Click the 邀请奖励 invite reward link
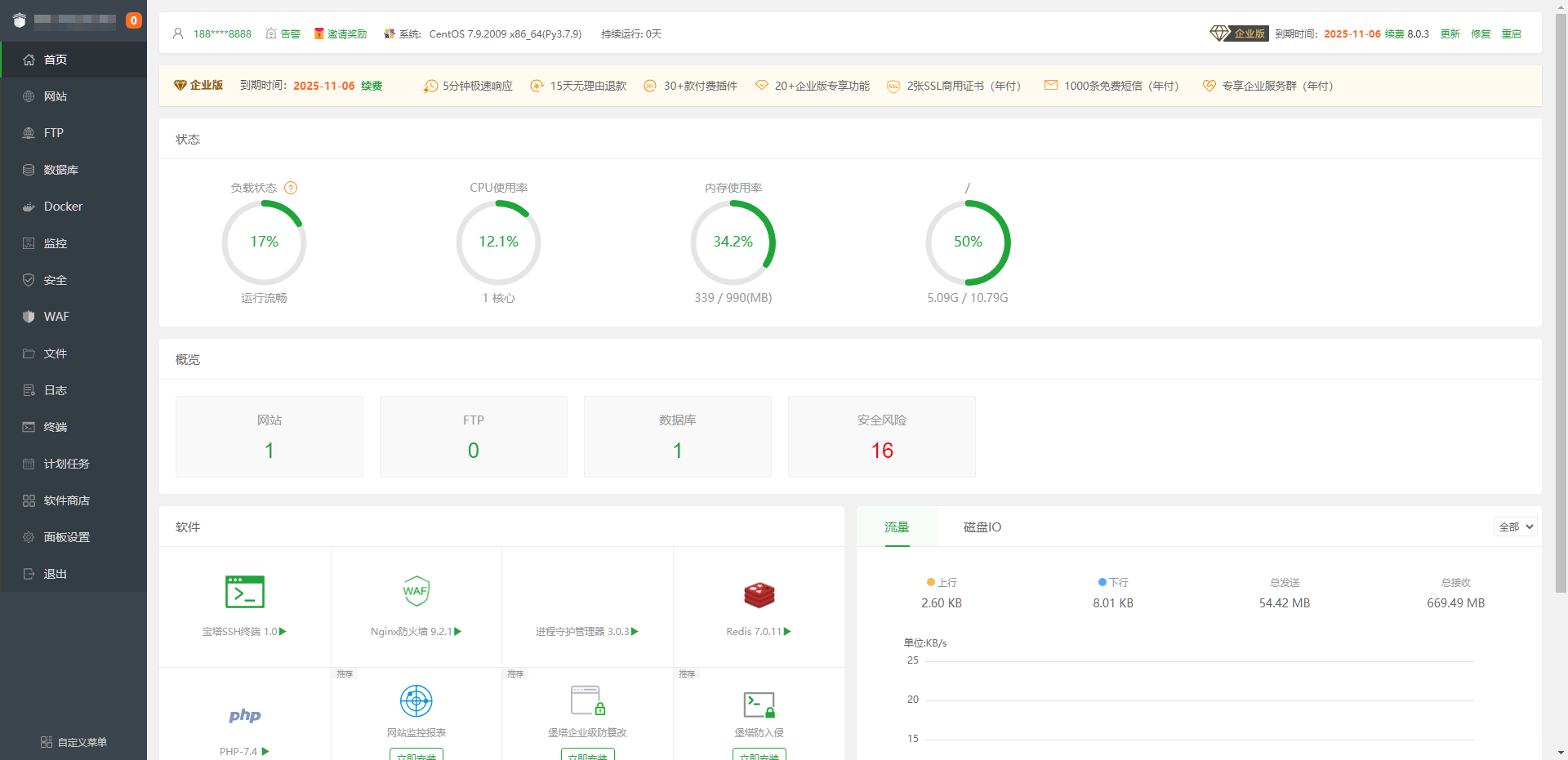1568x760 pixels. coord(341,33)
